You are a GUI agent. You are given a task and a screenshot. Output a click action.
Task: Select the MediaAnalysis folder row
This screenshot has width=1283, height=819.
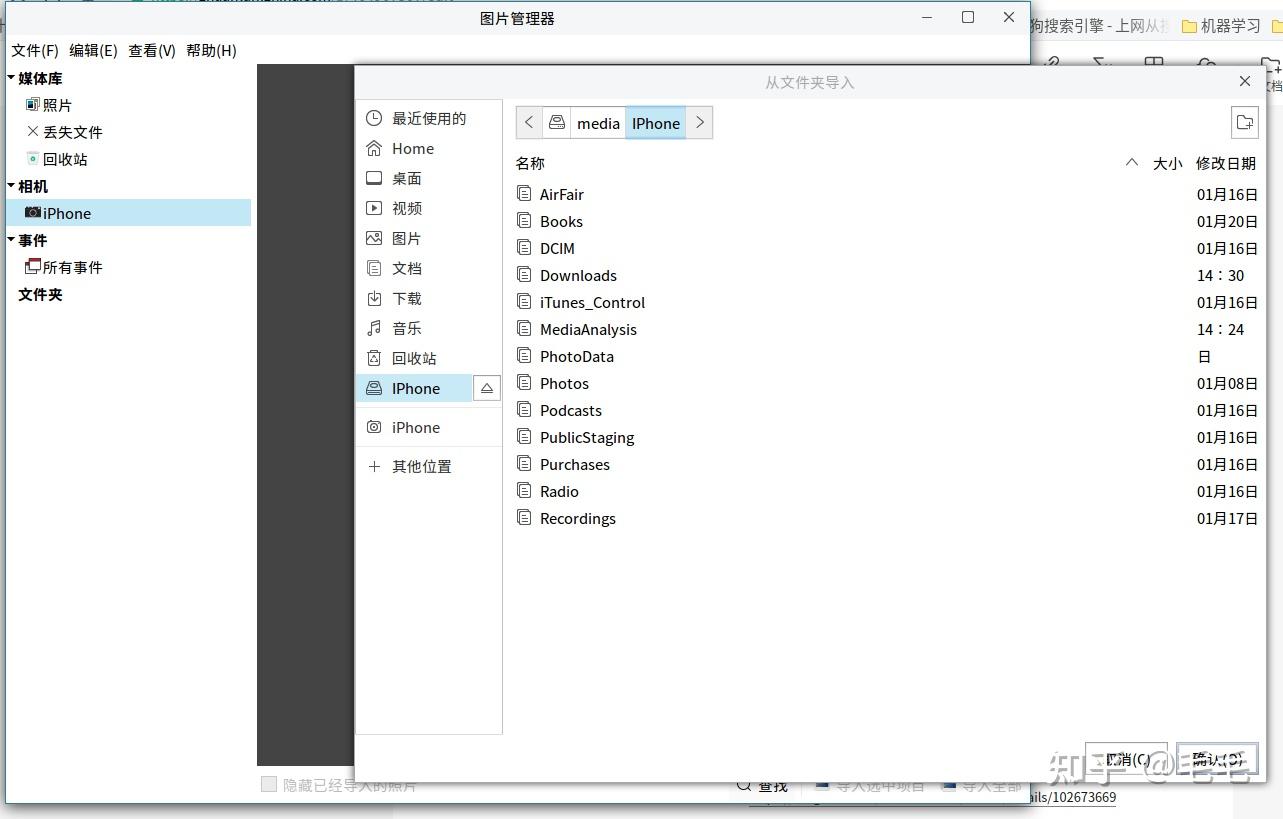(887, 329)
